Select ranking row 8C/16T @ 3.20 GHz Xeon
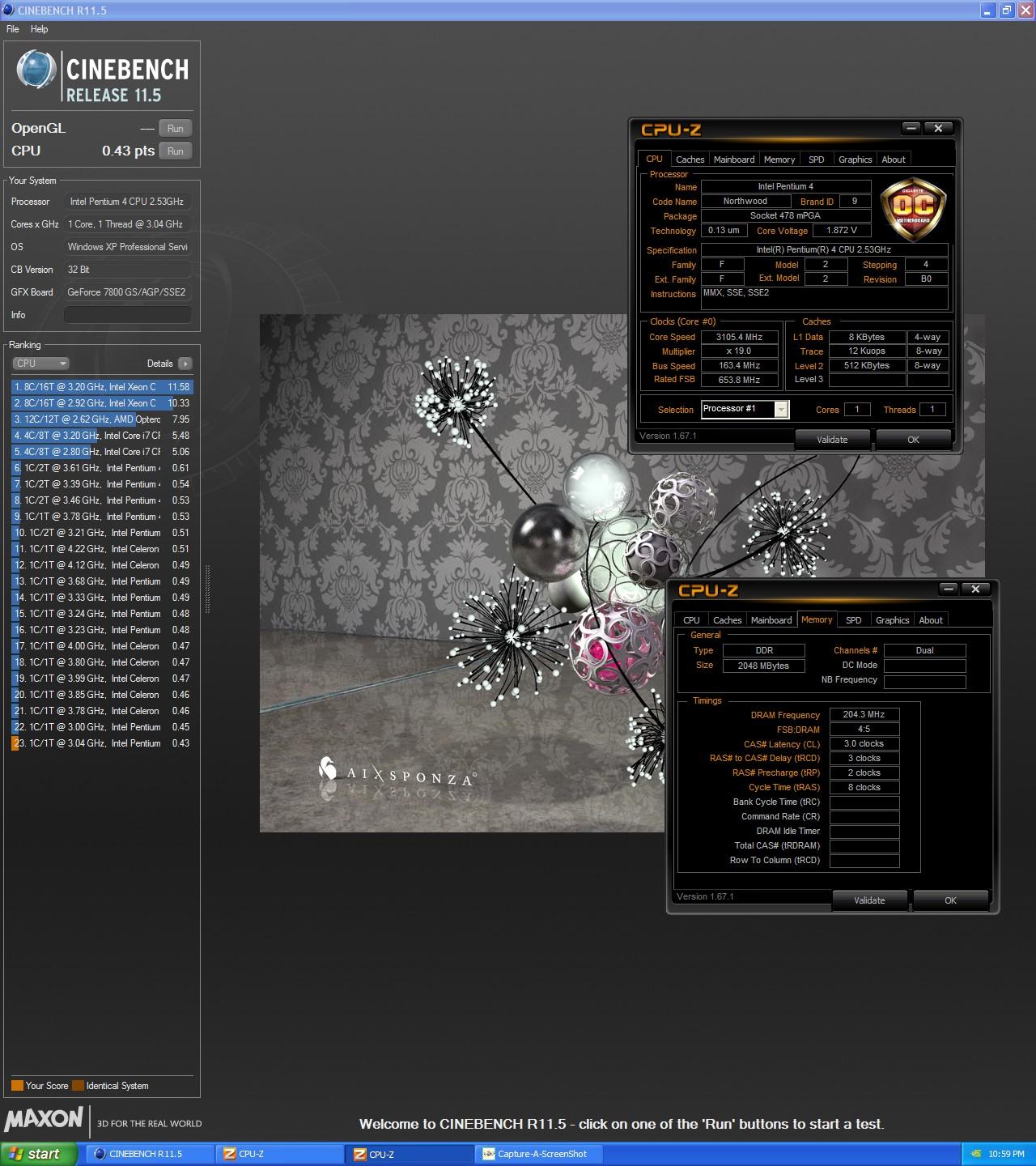 (102, 387)
